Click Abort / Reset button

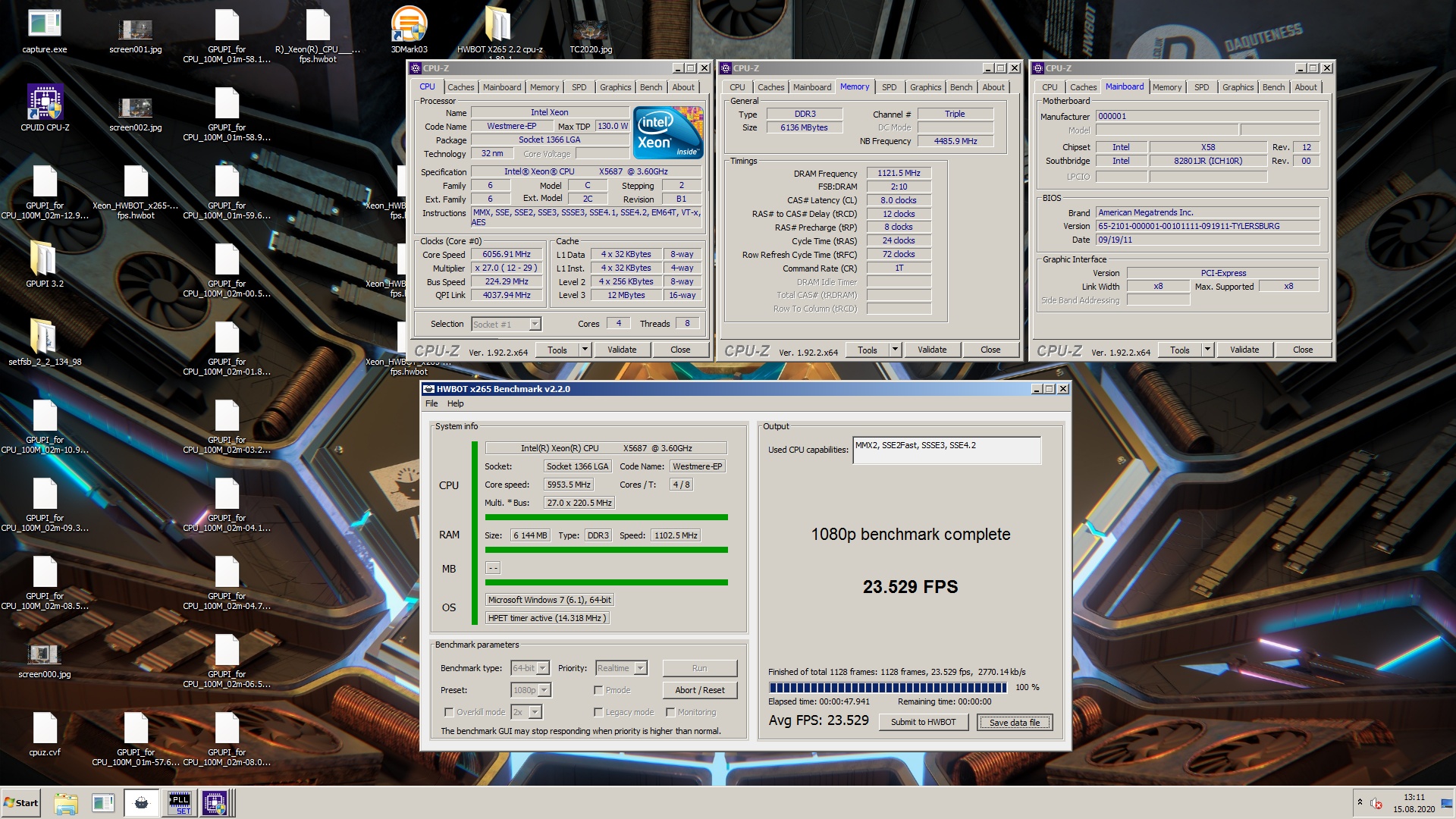pos(699,690)
